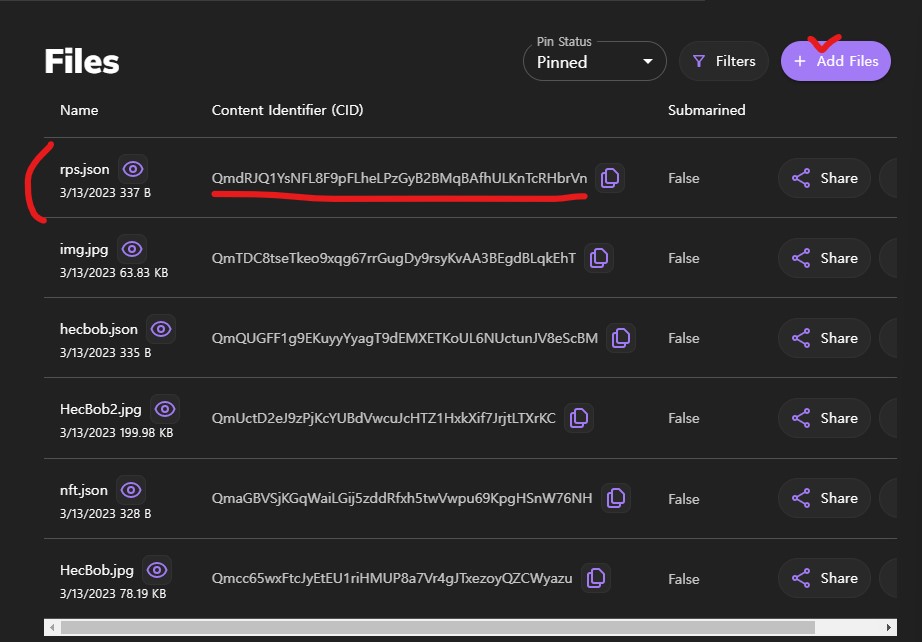Click the nft.json file name
This screenshot has height=642, width=922.
pos(83,490)
